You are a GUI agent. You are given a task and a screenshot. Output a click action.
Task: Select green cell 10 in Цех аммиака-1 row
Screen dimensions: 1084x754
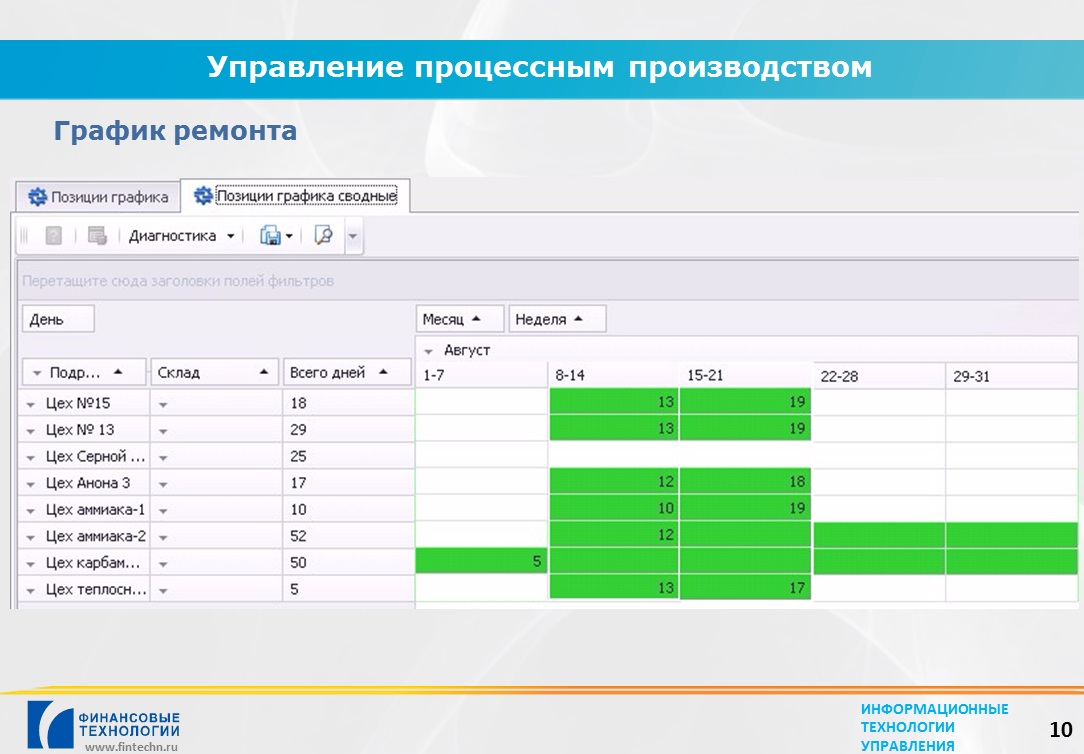pyautogui.click(x=614, y=508)
